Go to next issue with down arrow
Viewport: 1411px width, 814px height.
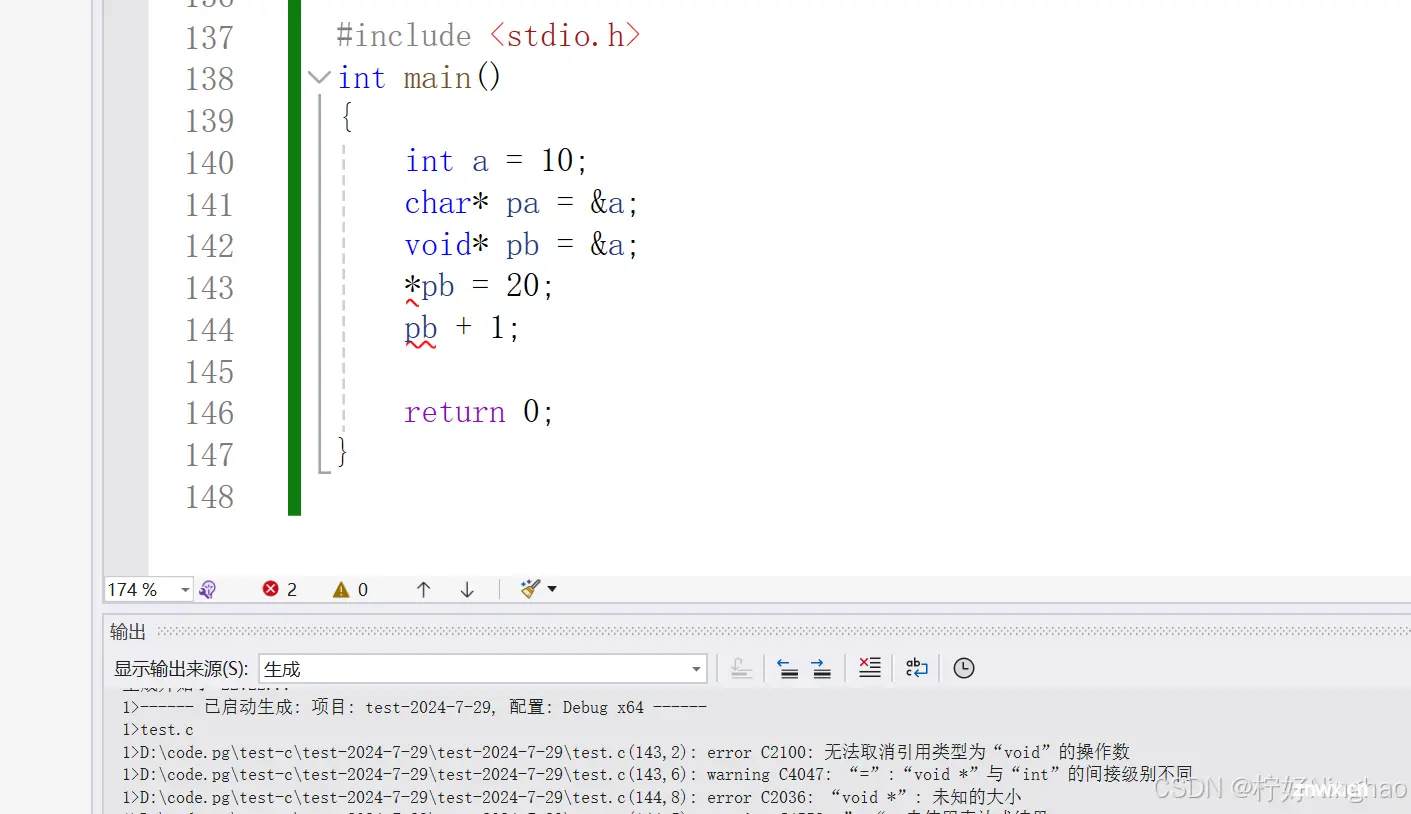[467, 590]
